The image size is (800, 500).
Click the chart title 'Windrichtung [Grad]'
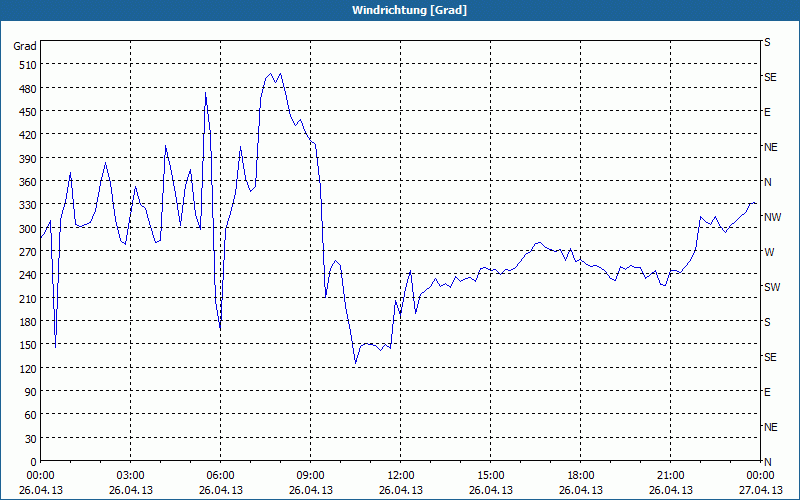tap(409, 10)
